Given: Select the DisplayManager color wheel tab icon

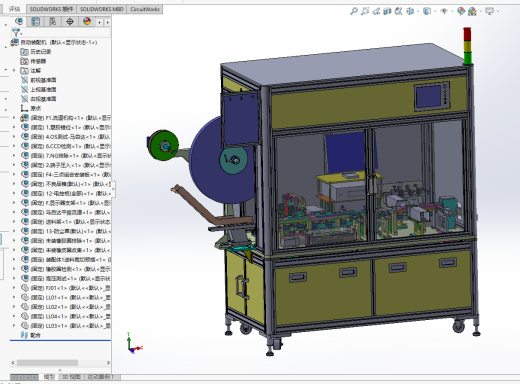Looking at the screenshot, I should 87,22.
